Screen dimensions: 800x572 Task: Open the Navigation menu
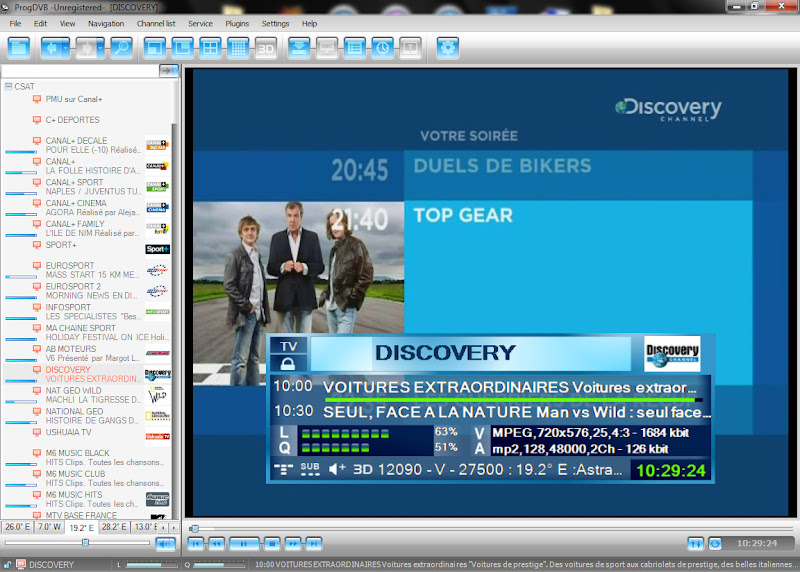click(x=106, y=23)
